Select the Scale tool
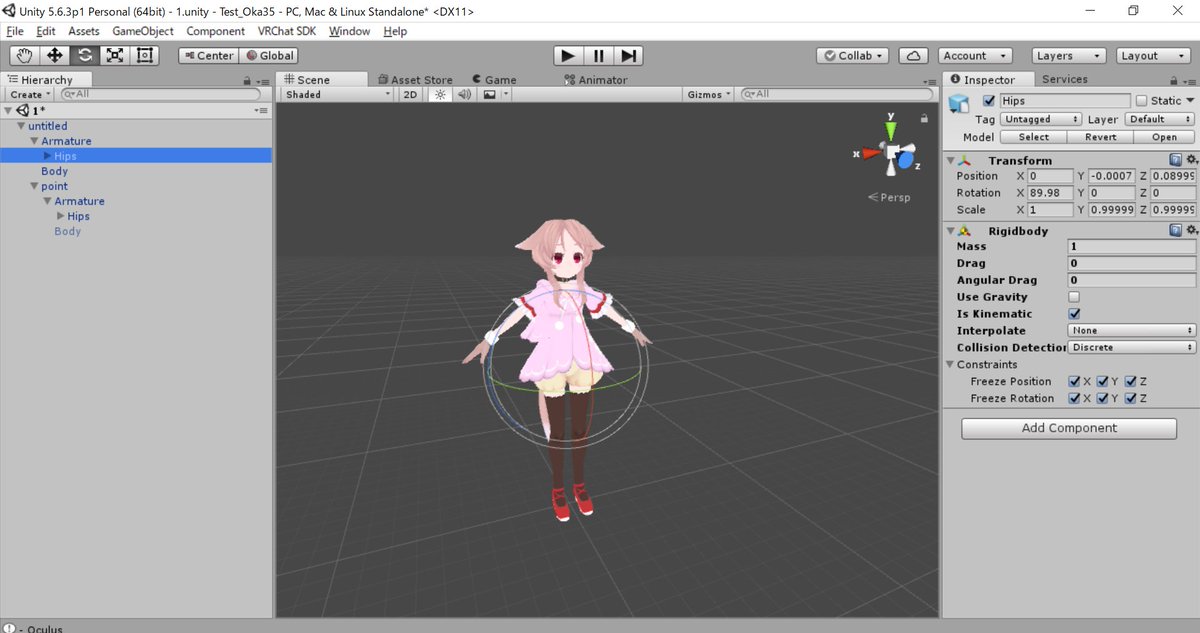The width and height of the screenshot is (1200, 633). pyautogui.click(x=114, y=55)
